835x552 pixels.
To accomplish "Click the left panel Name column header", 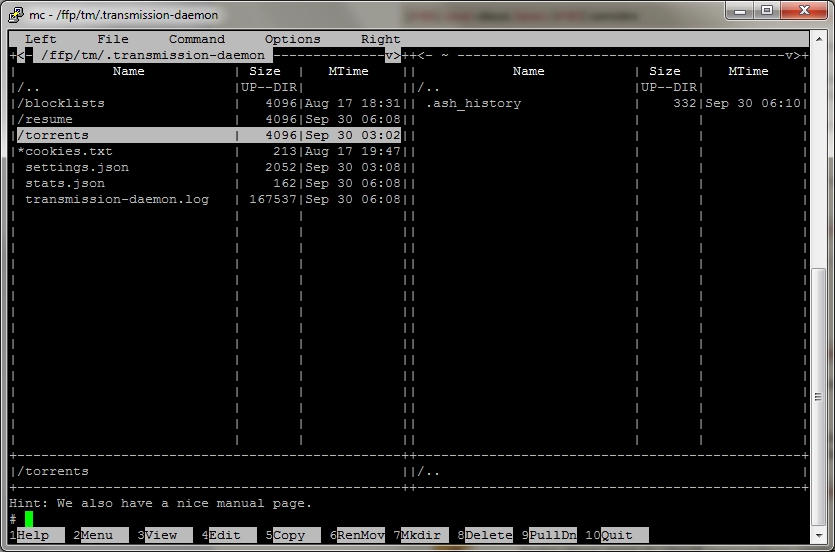I will tap(128, 71).
